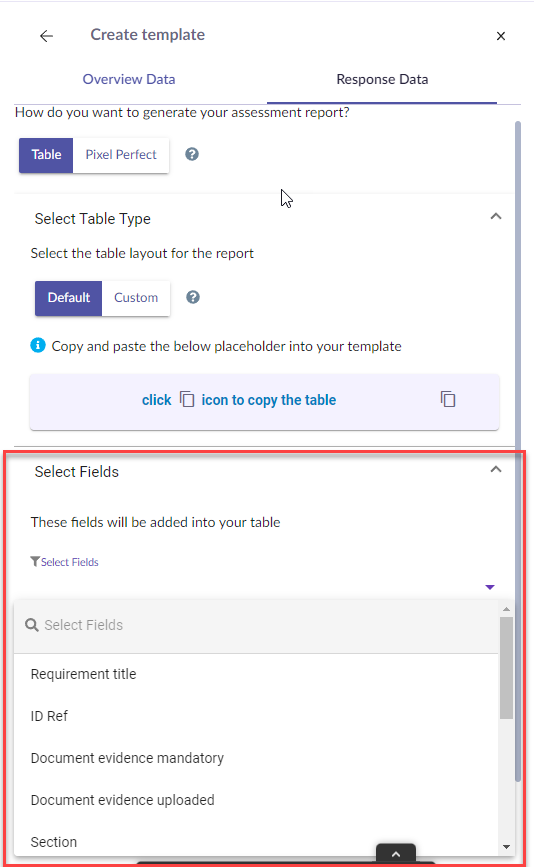Close the Create template panel
The image size is (534, 867).
(x=501, y=36)
